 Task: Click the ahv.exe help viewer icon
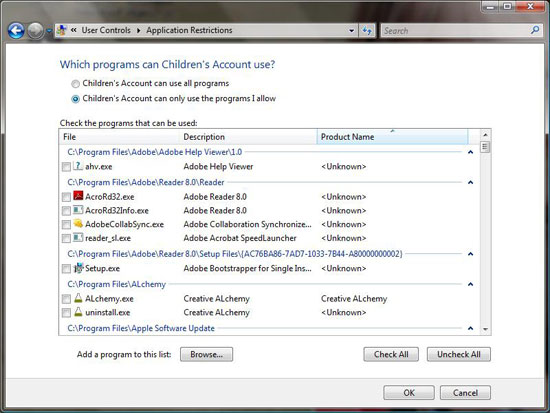78,166
